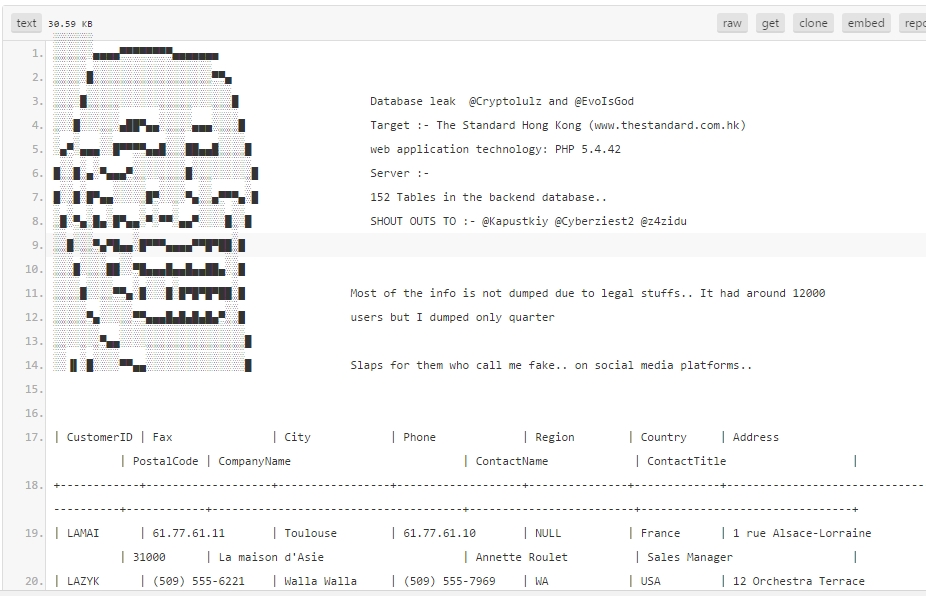
Task: Select the LAZYK customer ID
Action: click(83, 581)
